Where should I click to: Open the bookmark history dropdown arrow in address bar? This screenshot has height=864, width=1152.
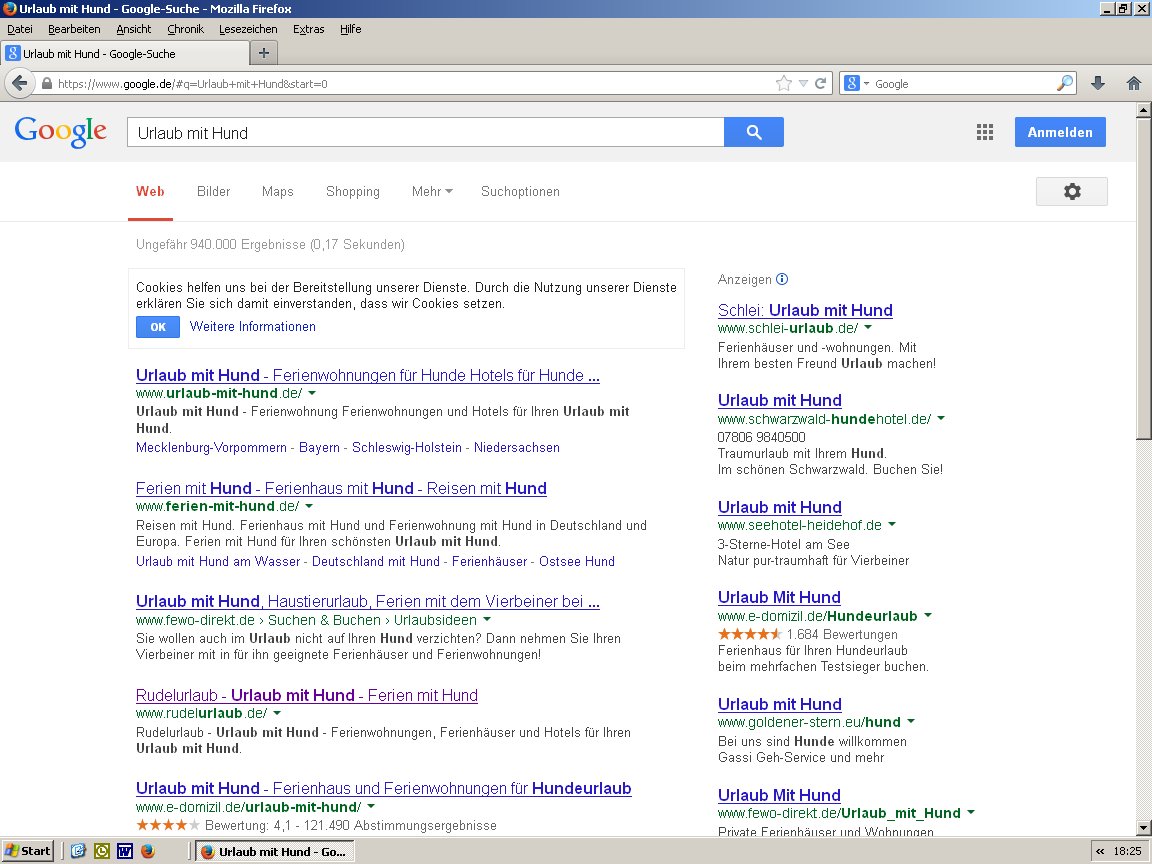coord(803,83)
